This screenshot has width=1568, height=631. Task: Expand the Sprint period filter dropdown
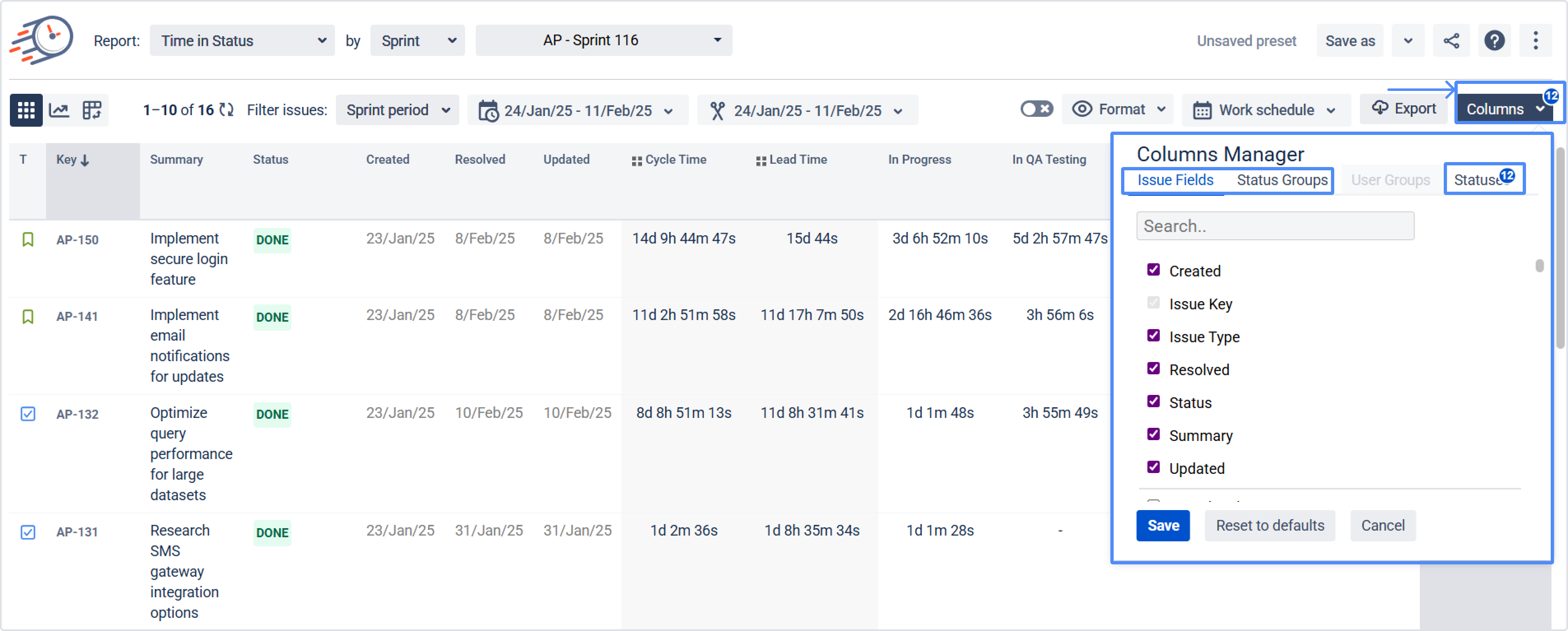[x=397, y=110]
